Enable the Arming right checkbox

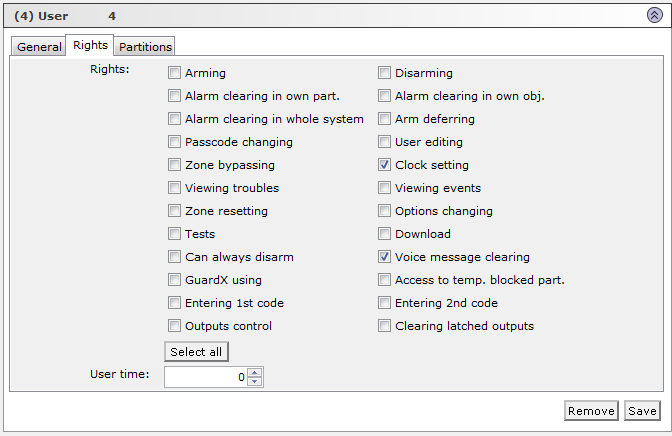[x=175, y=73]
